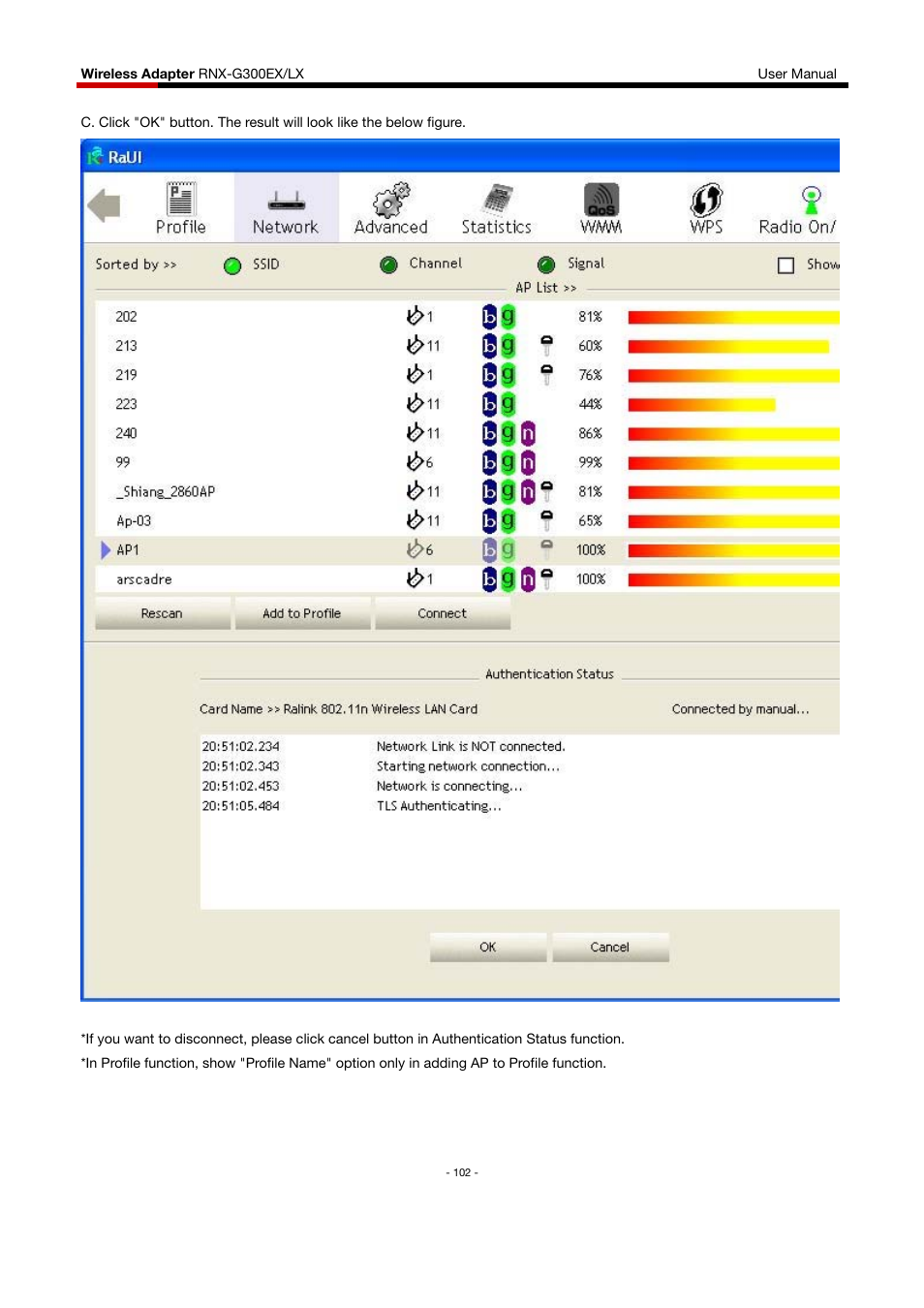Viewport: 924px width, 1308px height.
Task: Toggle the Radio On/Off antenna icon
Action: pyautogui.click(x=811, y=200)
